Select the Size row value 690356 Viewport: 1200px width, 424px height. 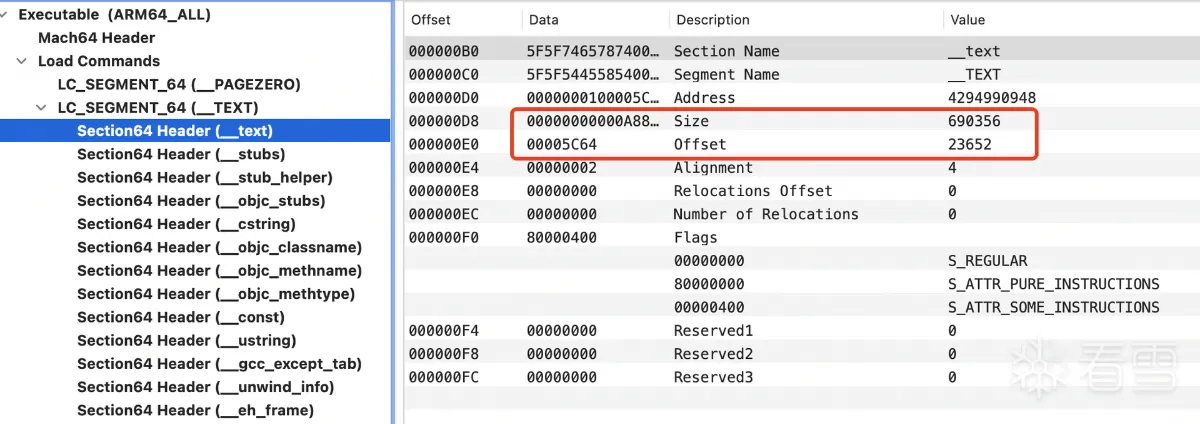[x=974, y=121]
